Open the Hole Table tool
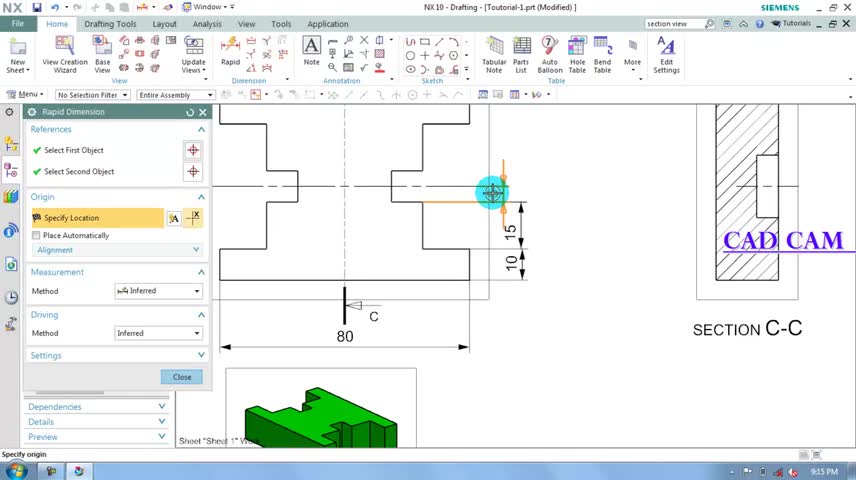 pos(577,55)
